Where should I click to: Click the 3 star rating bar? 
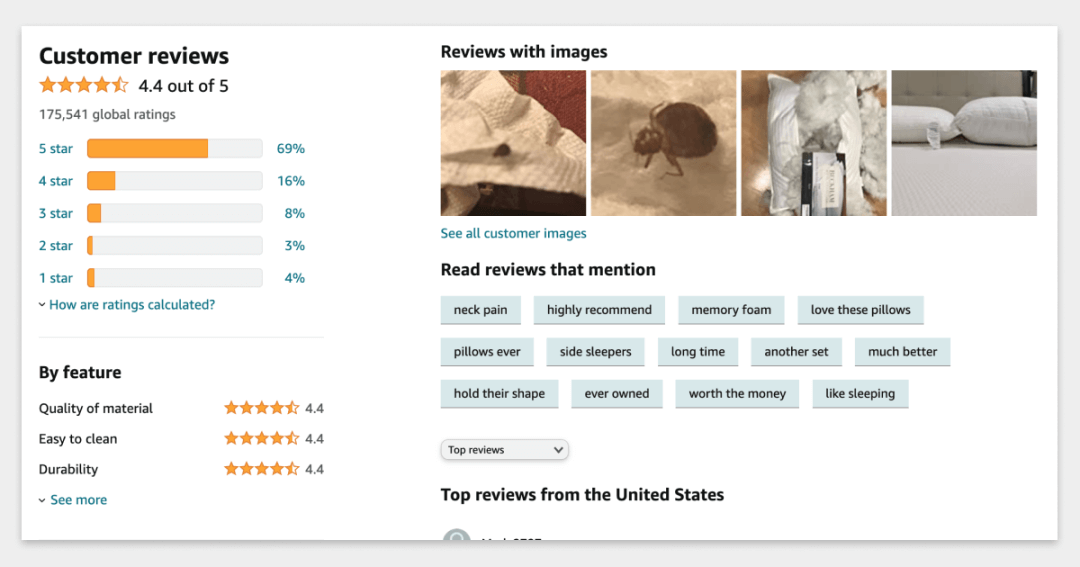[x=175, y=214]
